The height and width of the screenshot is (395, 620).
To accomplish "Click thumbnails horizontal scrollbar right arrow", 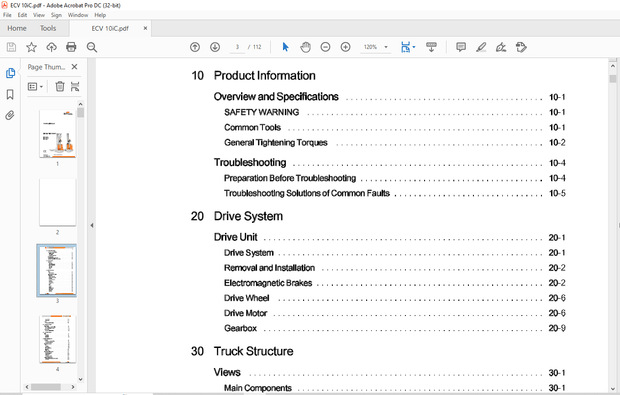I will click(73, 387).
